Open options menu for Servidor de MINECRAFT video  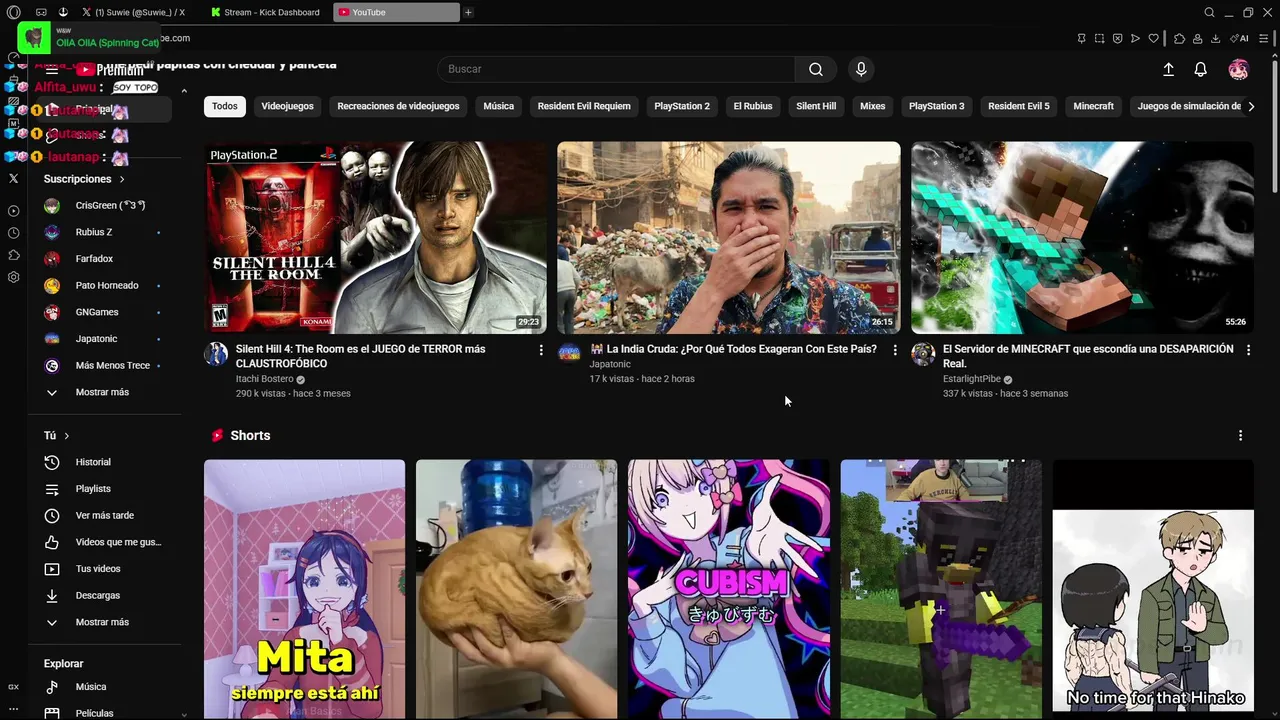1249,350
